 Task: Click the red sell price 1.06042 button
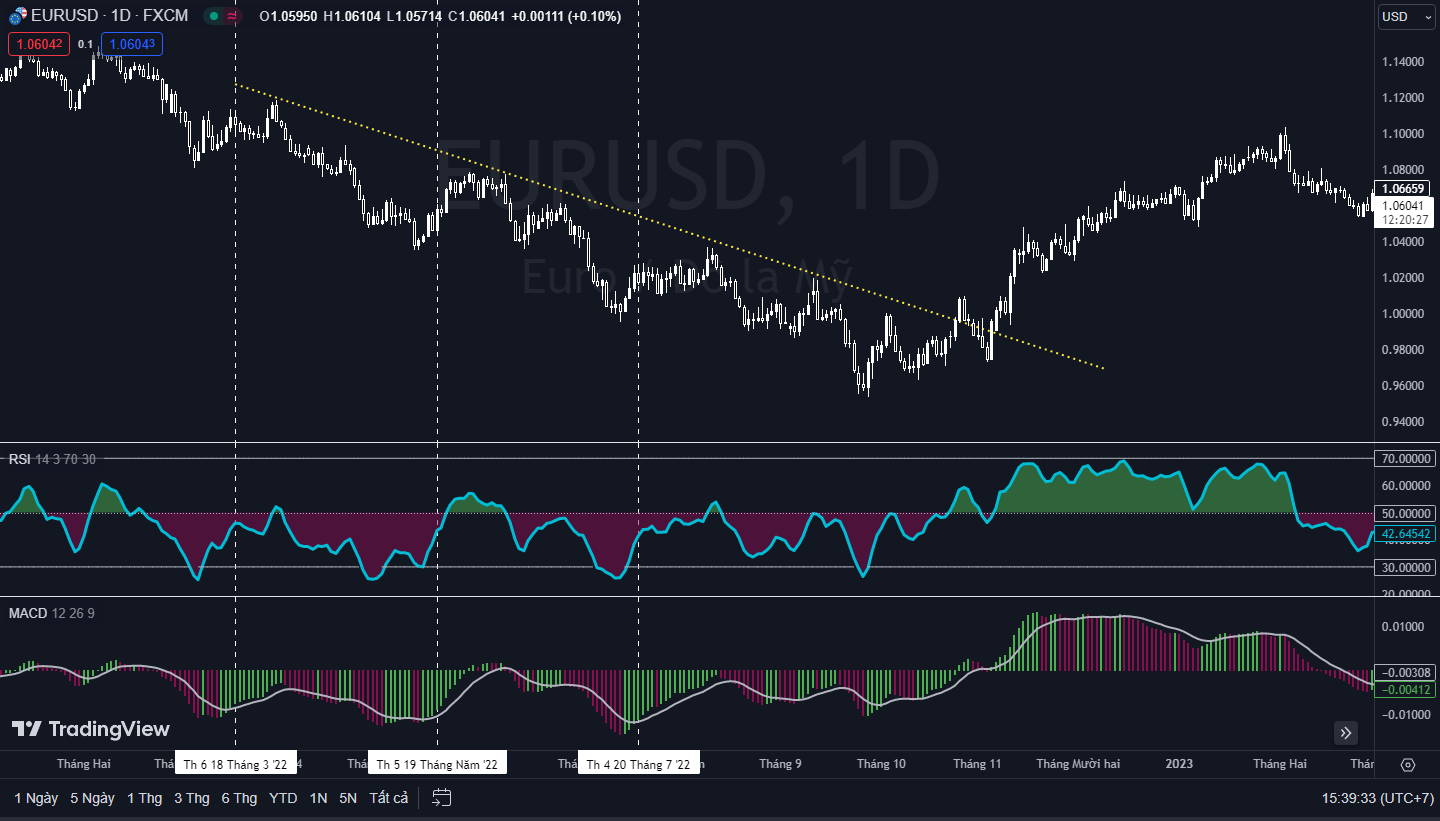(x=39, y=44)
